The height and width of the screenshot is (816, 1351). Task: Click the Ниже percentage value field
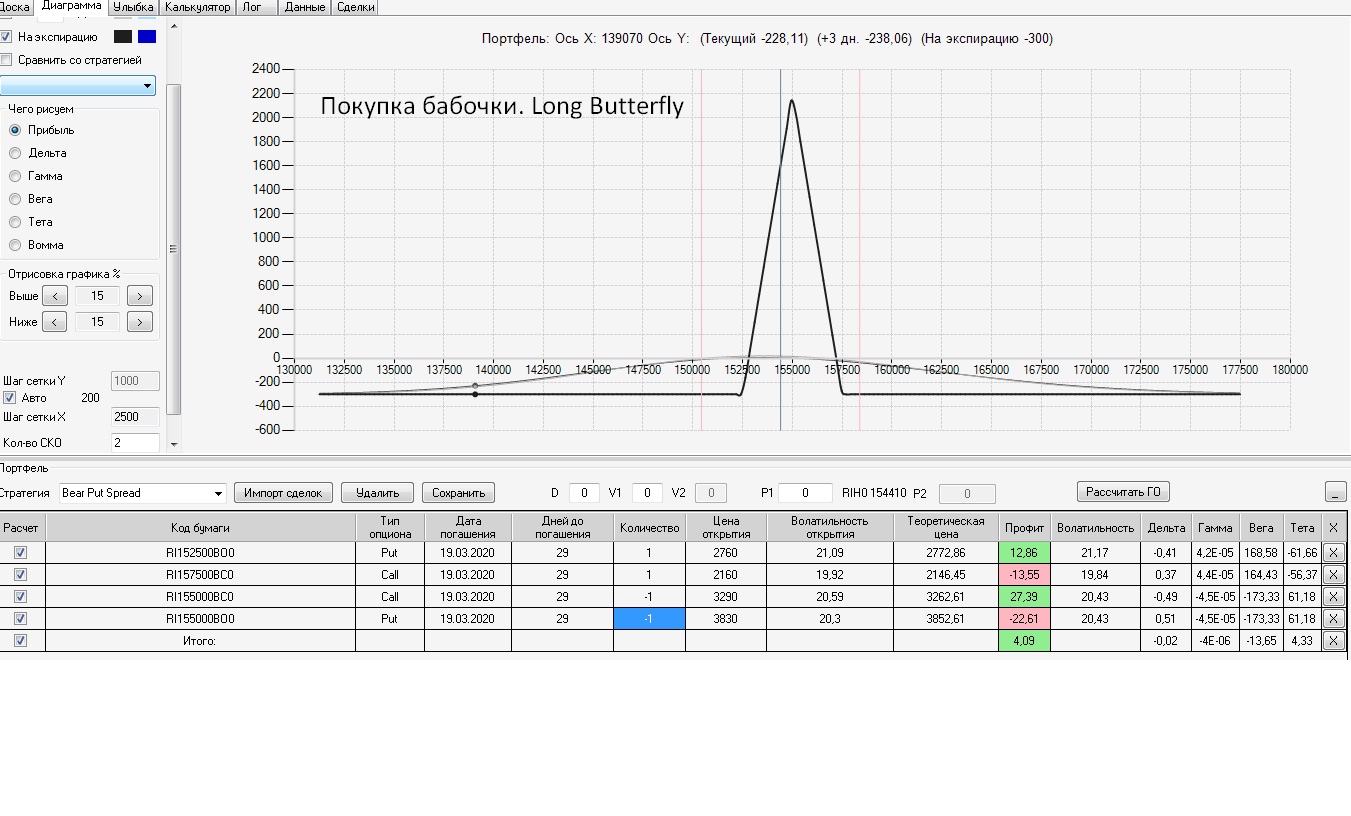tap(97, 322)
